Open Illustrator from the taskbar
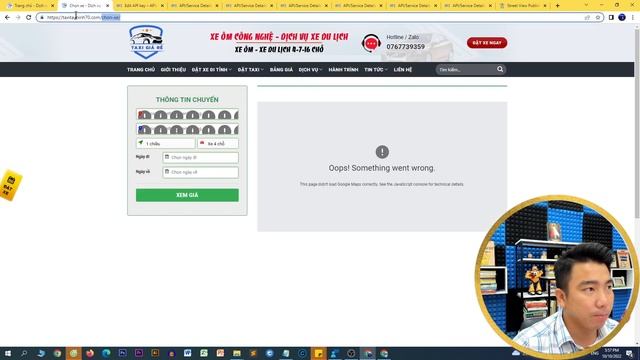The height and width of the screenshot is (360, 640). tap(155, 353)
